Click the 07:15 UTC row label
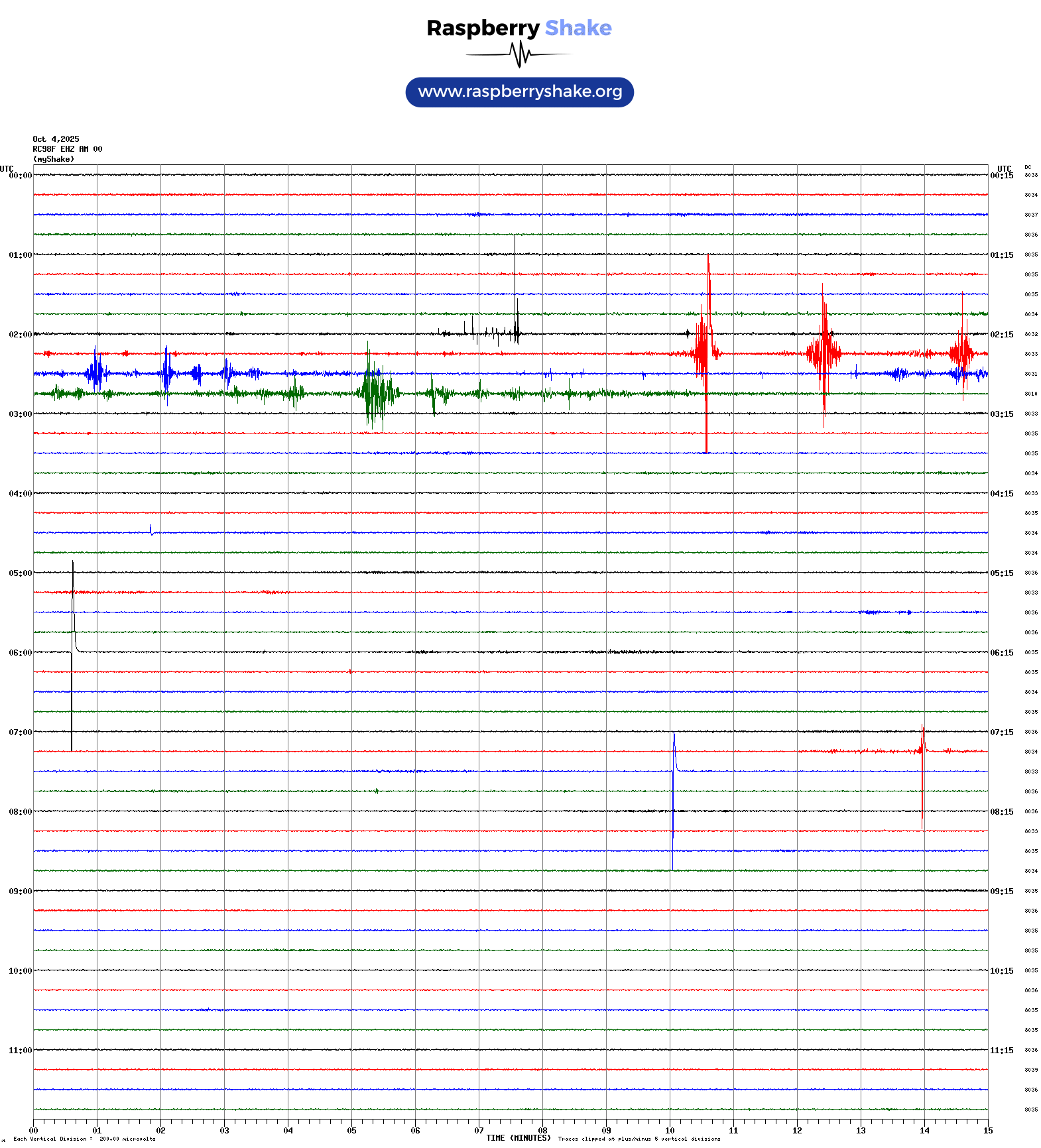The width and height of the screenshot is (1041, 1148). click(1001, 732)
